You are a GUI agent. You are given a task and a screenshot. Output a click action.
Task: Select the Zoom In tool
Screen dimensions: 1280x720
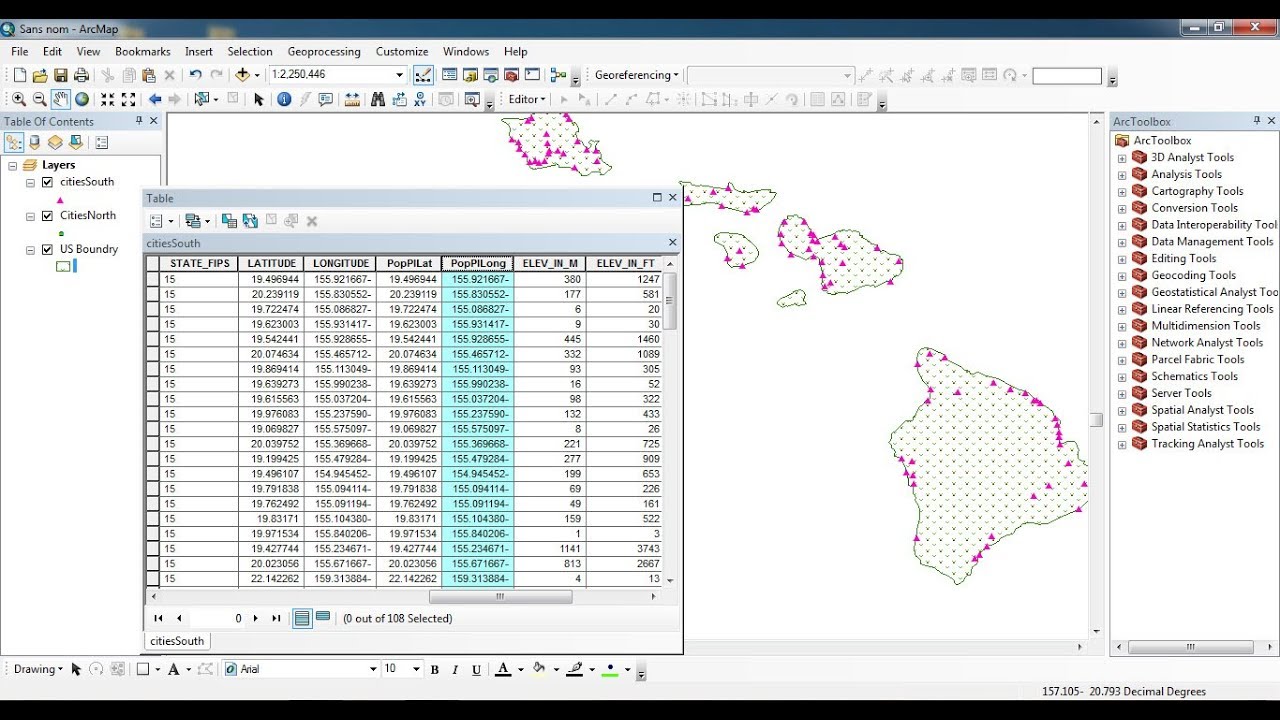18,99
